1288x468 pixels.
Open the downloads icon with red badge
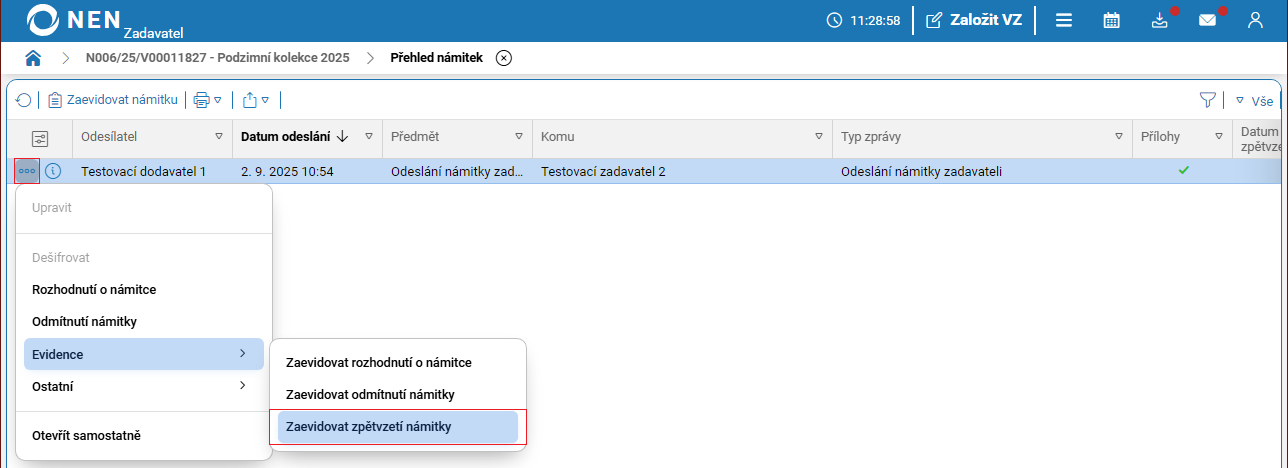point(1160,20)
